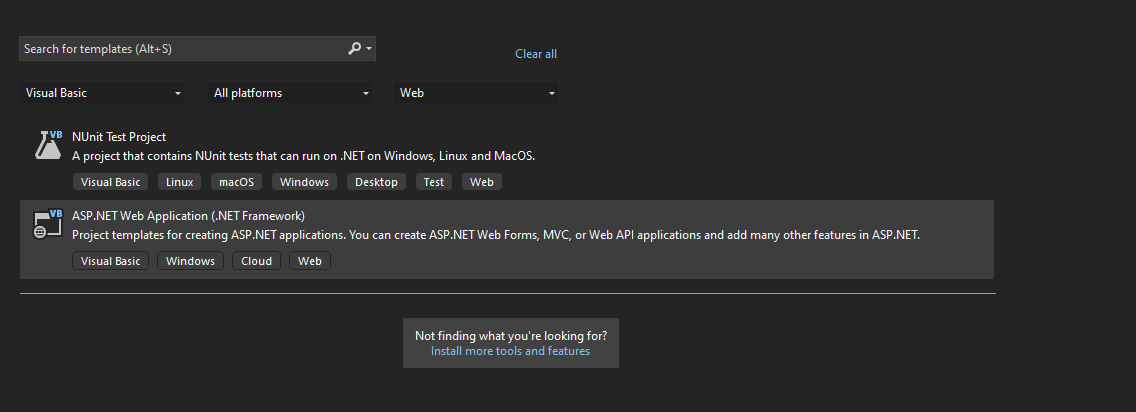Click the Web tag under NUnit project

[482, 182]
